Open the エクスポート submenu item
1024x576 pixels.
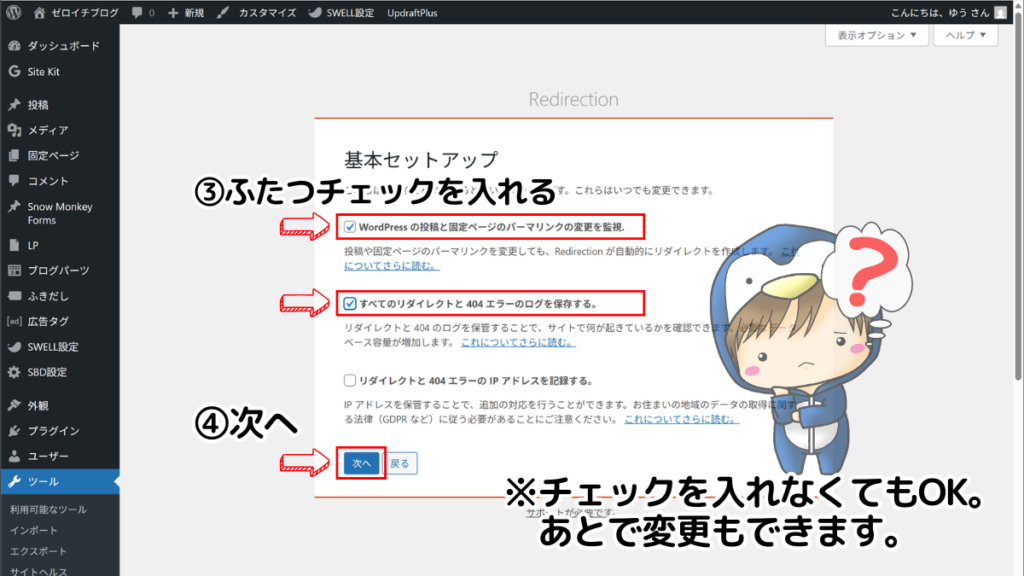39,551
